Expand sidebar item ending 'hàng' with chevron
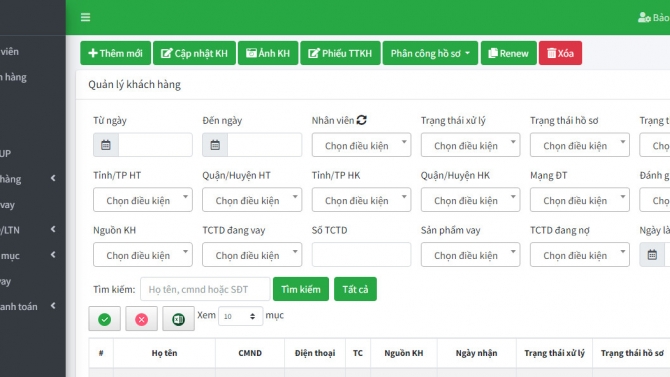This screenshot has height=377, width=670. 30,179
